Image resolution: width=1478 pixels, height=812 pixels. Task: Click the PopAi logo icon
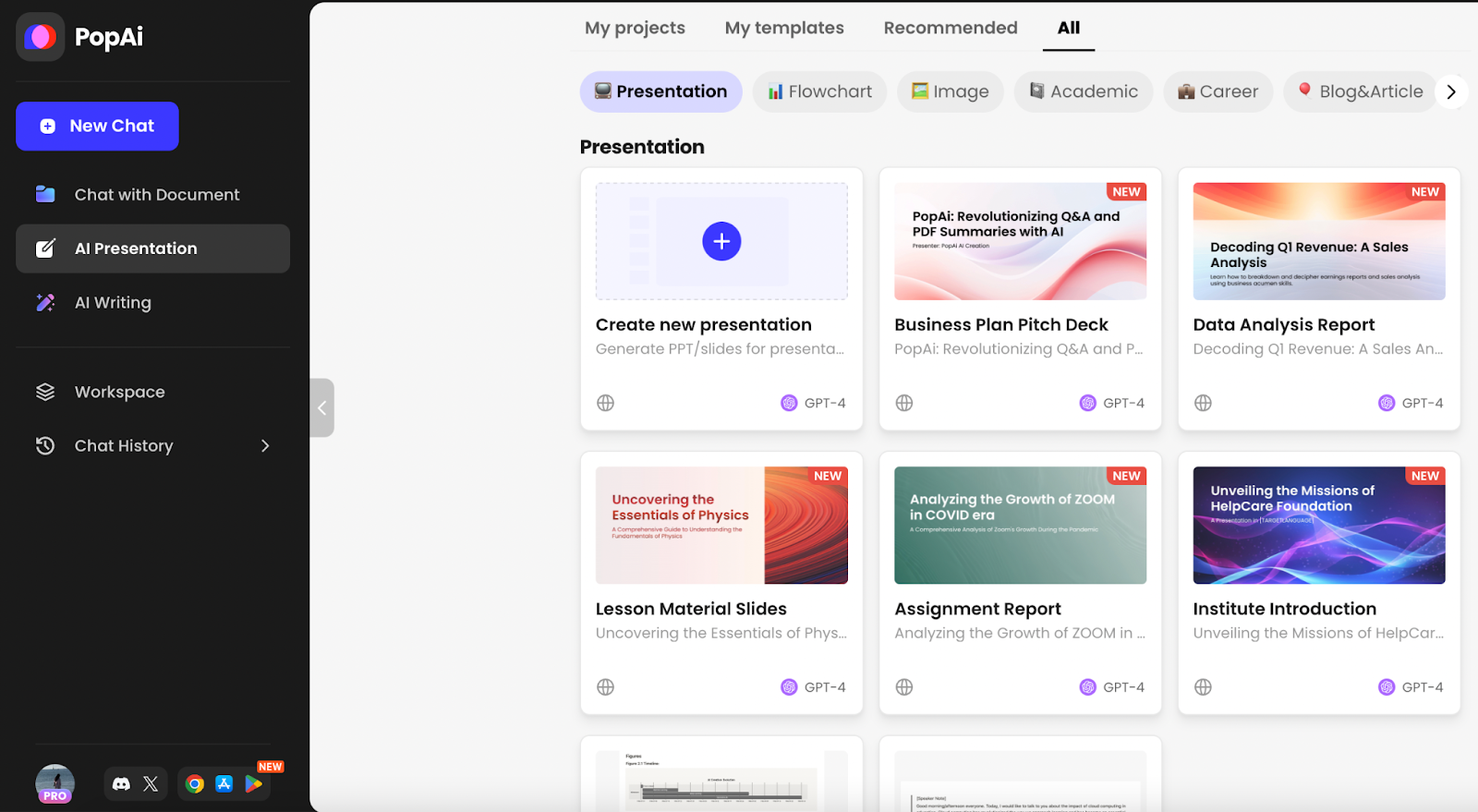pyautogui.click(x=41, y=37)
